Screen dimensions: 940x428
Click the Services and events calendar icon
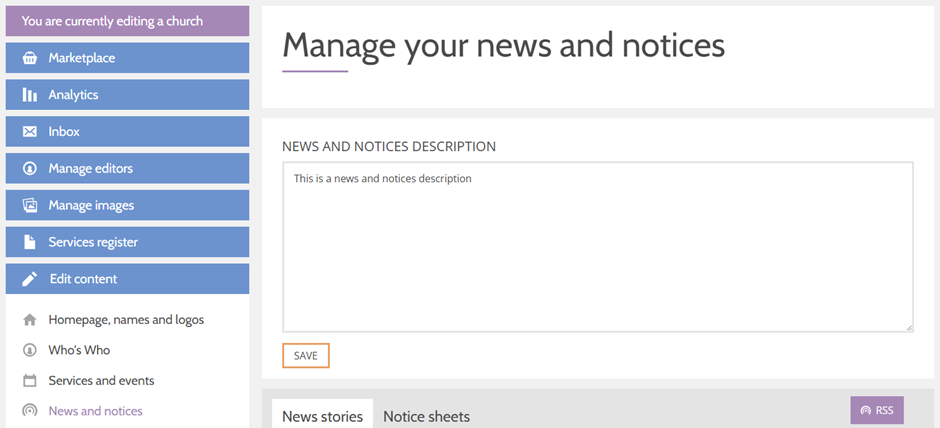pyautogui.click(x=29, y=381)
